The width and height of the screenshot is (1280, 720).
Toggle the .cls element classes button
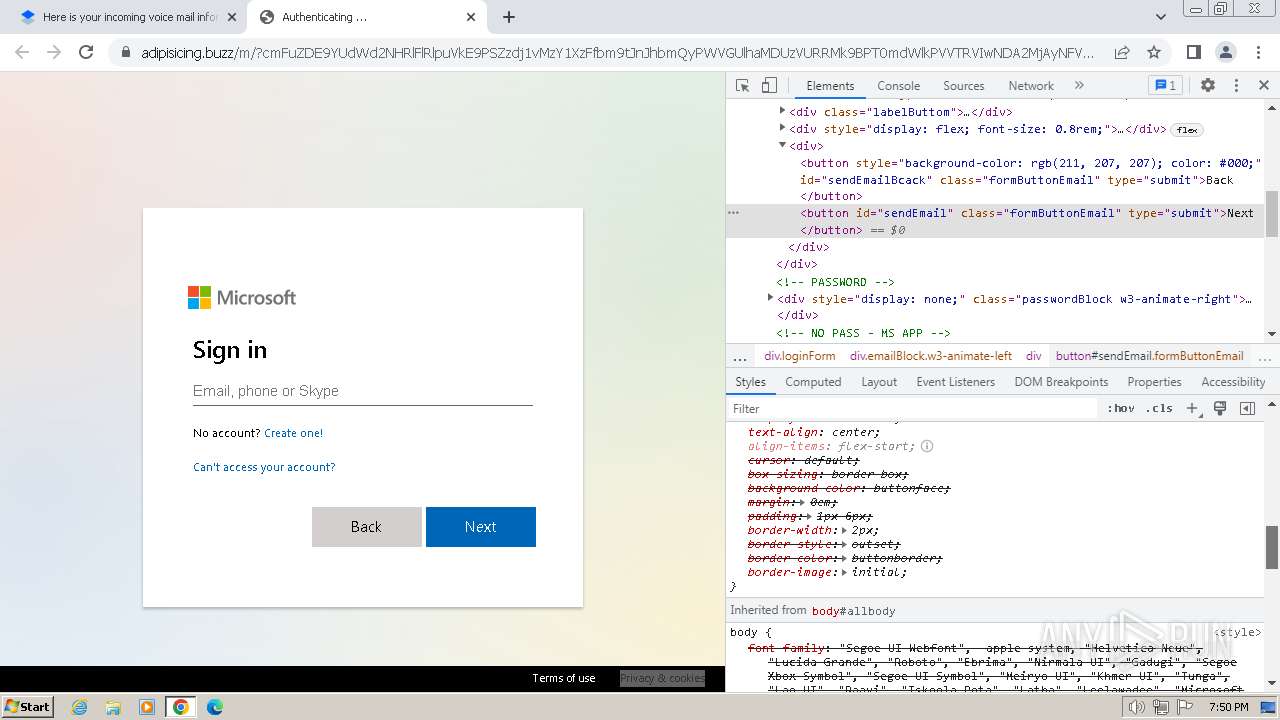[1159, 408]
